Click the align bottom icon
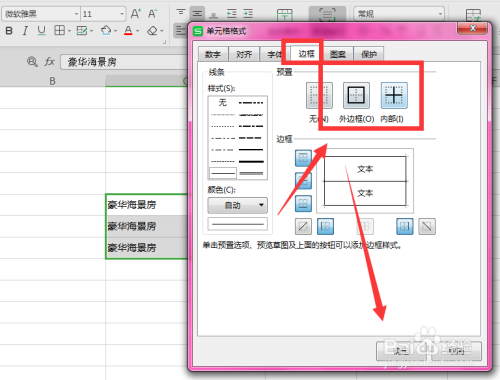Image resolution: width=500 pixels, height=380 pixels. 214,14
